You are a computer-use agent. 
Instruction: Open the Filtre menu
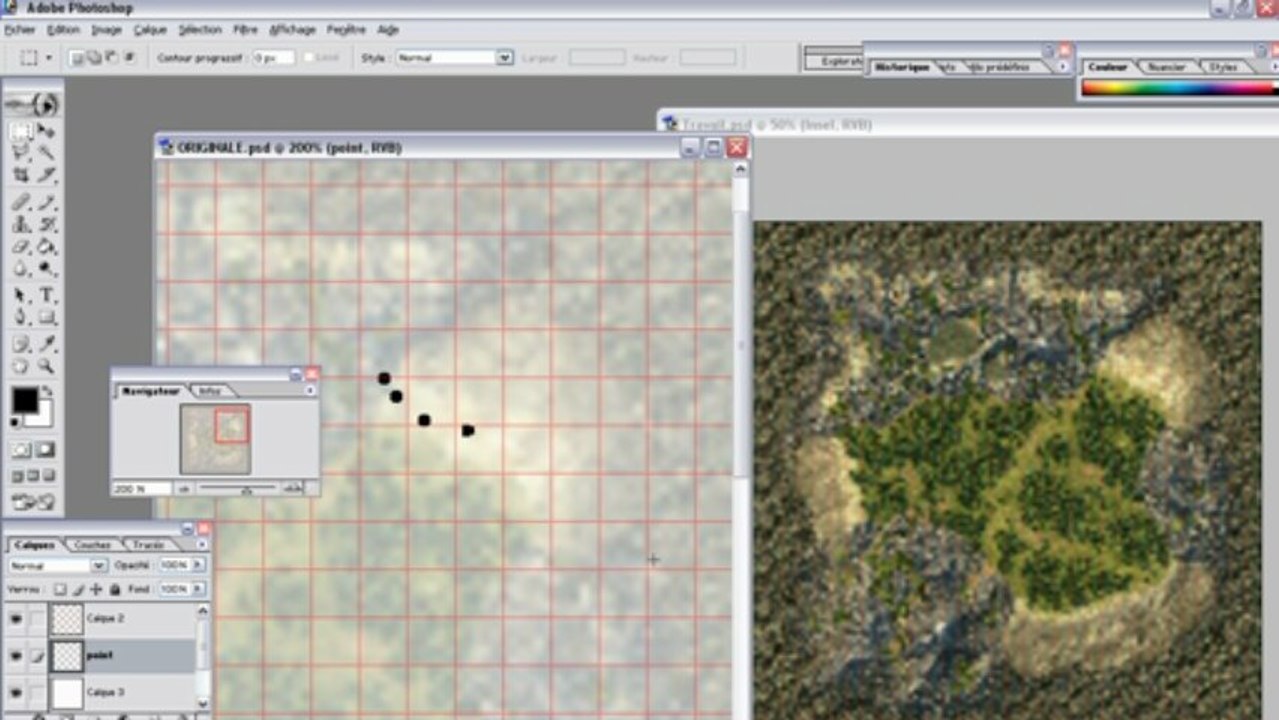[245, 30]
